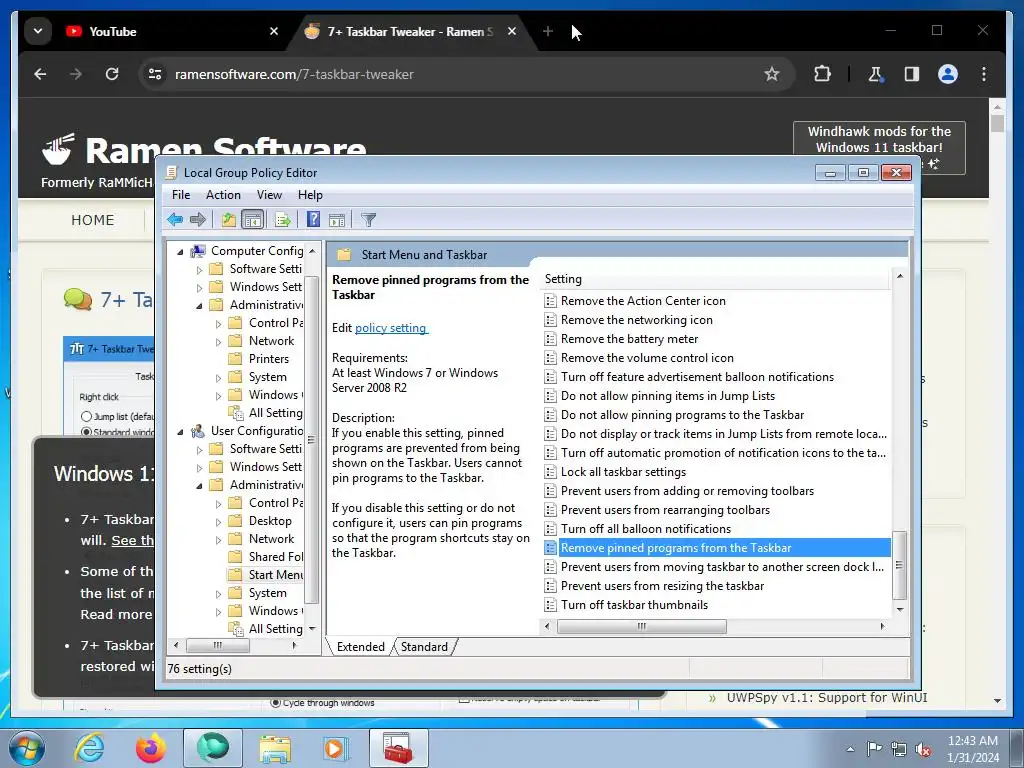Image resolution: width=1024 pixels, height=768 pixels.
Task: Expand the Desktop folder node
Action: (219, 521)
